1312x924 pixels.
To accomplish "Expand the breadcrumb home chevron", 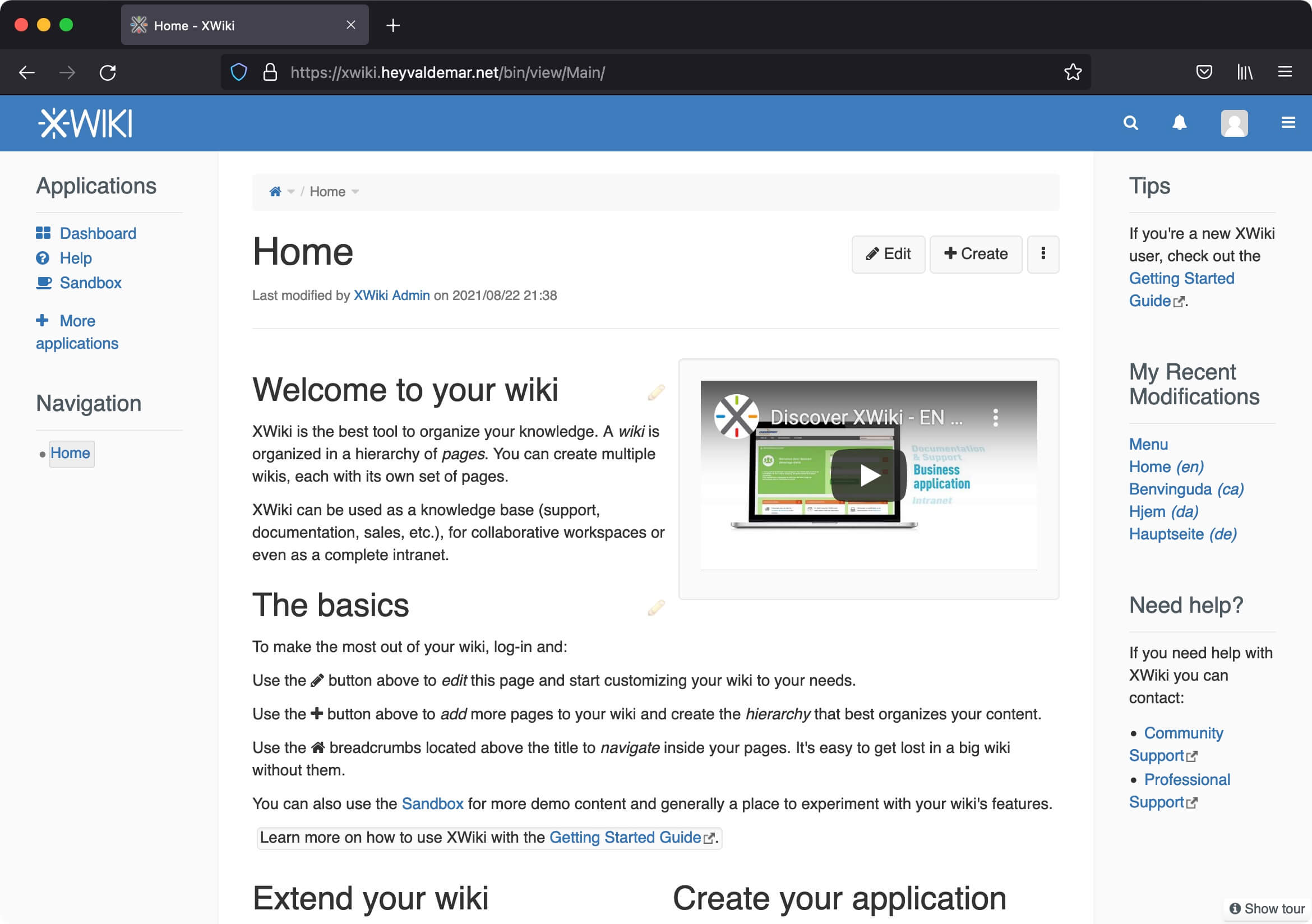I will click(x=291, y=192).
